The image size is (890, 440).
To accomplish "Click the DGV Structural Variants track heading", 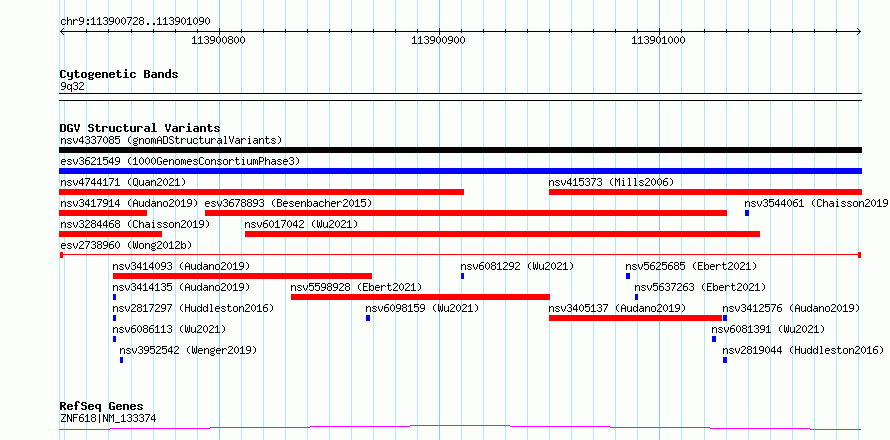I will (140, 128).
